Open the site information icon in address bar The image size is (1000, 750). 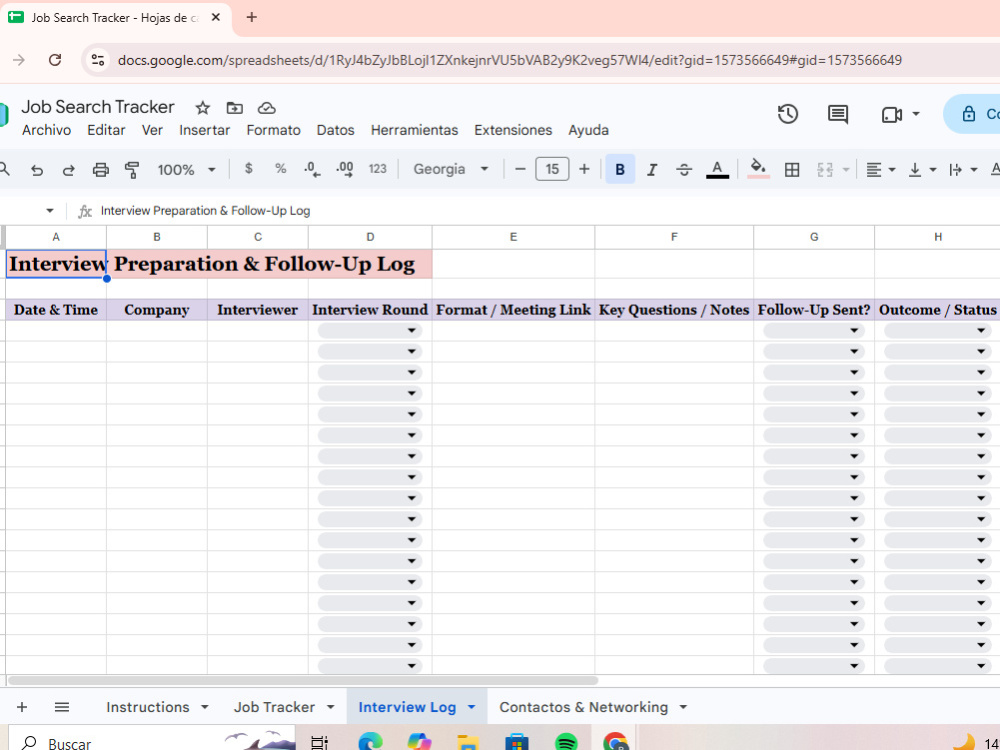tap(98, 60)
